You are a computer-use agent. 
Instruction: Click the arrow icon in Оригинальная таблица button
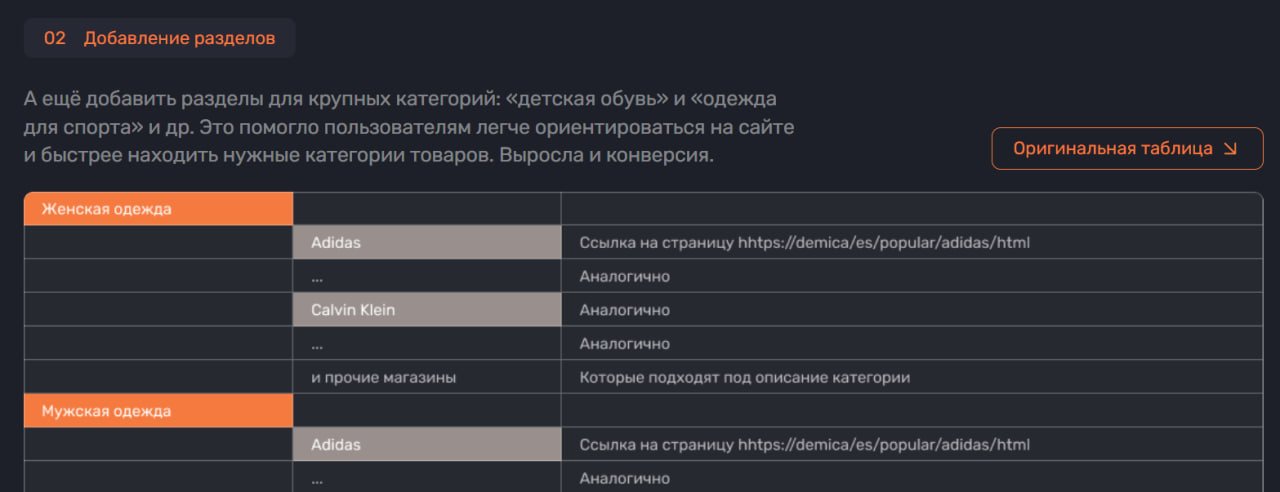pos(1230,149)
